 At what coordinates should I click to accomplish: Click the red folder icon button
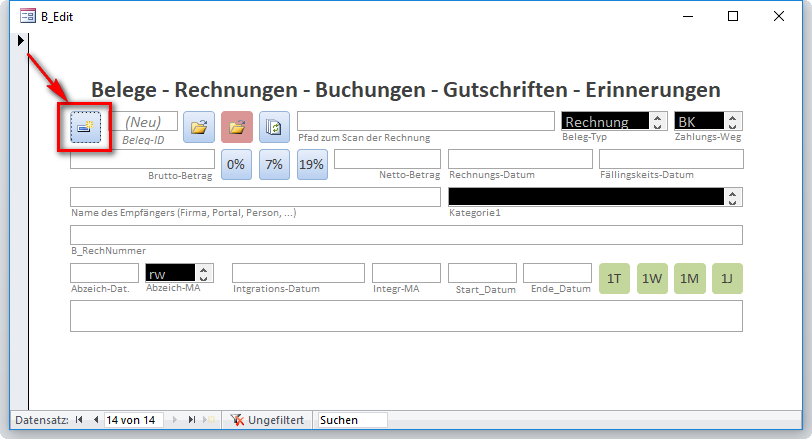[237, 127]
